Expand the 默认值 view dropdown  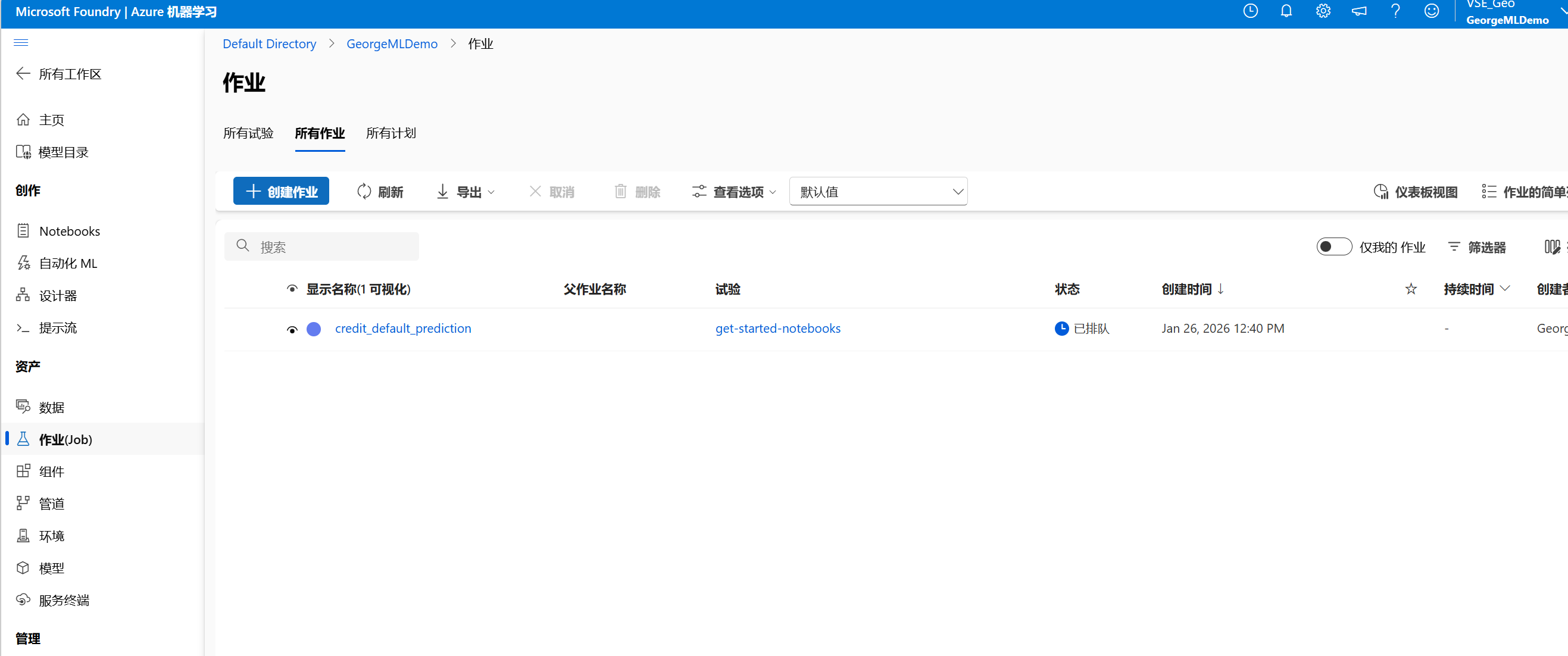[877, 192]
